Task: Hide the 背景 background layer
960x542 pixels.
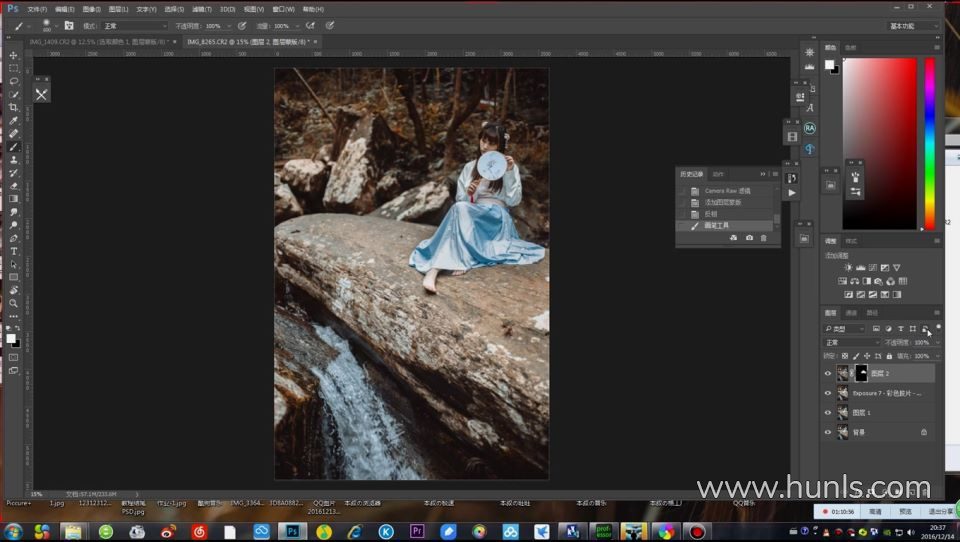Action: click(x=827, y=432)
